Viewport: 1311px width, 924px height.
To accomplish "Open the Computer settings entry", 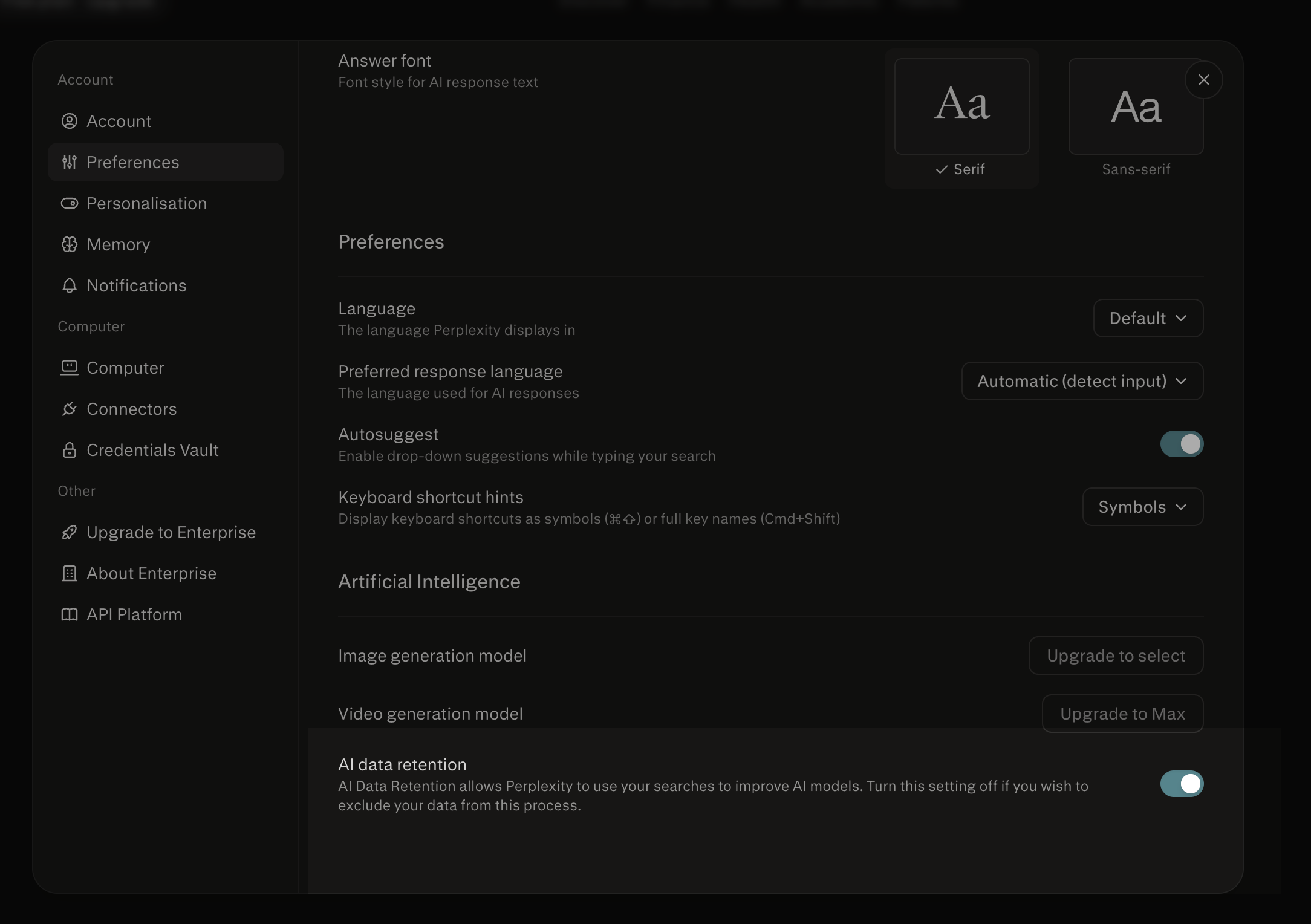I will 166,368.
